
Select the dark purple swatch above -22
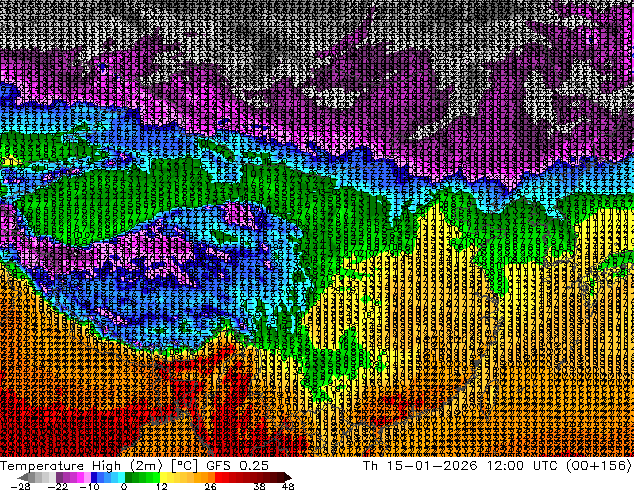point(59,477)
